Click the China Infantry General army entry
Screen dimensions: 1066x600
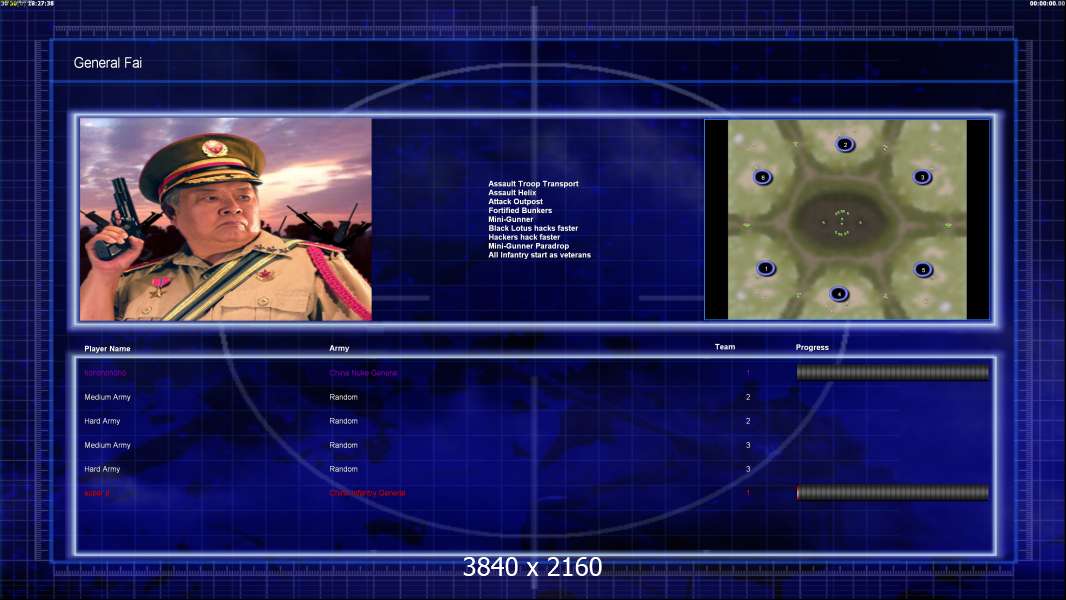pyautogui.click(x=367, y=493)
